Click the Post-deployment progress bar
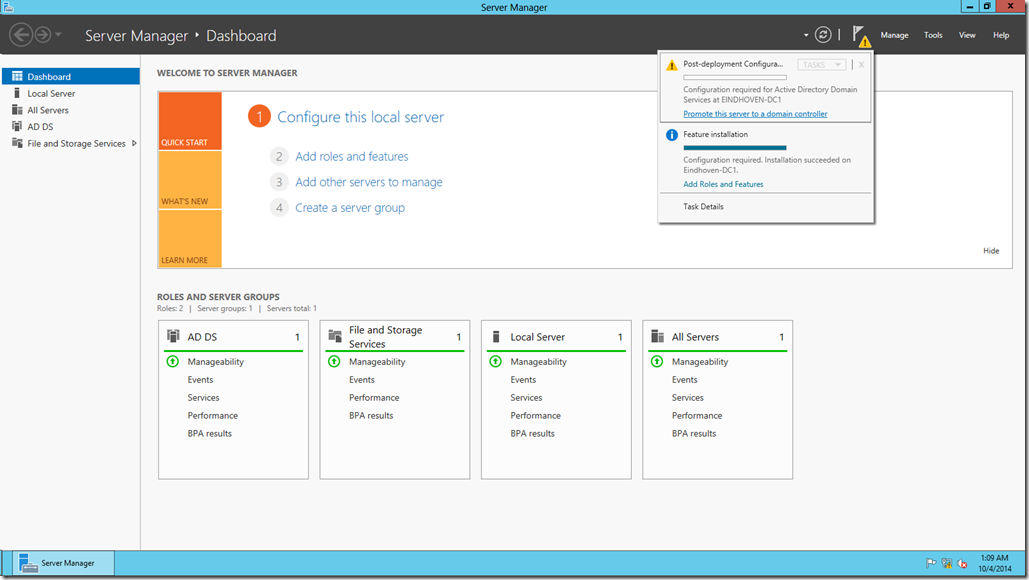The height and width of the screenshot is (580, 1029). (x=734, y=77)
